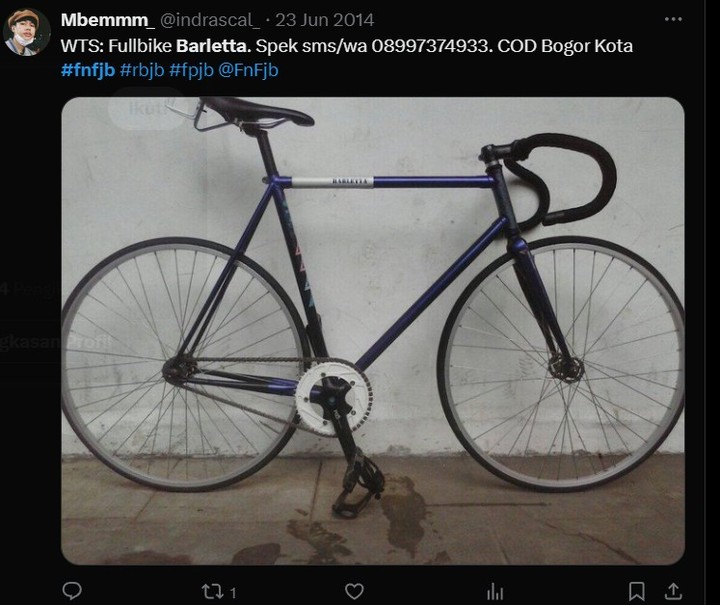The width and height of the screenshot is (720, 605).
Task: Open the Barletta bicycle photo
Action: 373,331
